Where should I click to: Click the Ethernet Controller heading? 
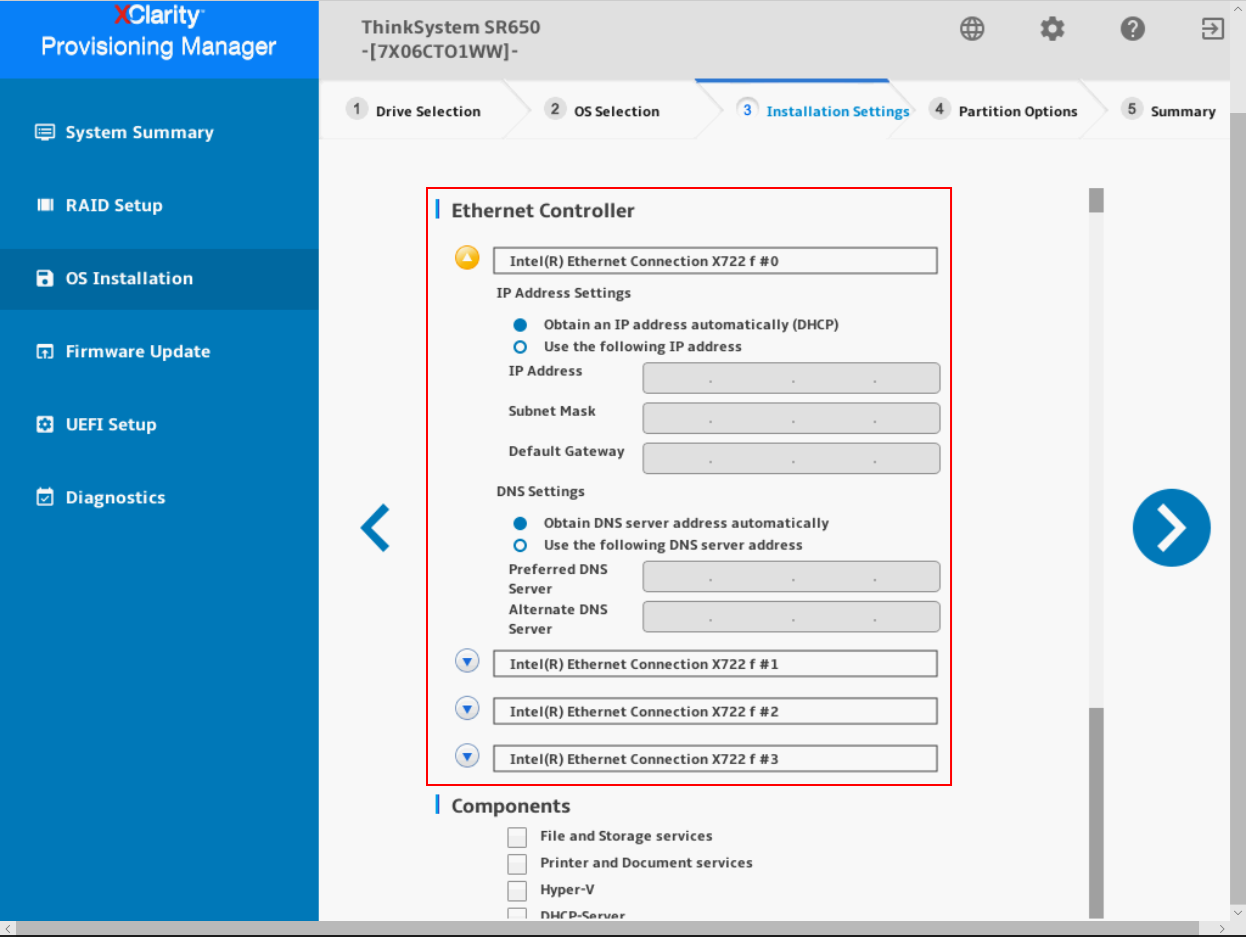coord(543,211)
